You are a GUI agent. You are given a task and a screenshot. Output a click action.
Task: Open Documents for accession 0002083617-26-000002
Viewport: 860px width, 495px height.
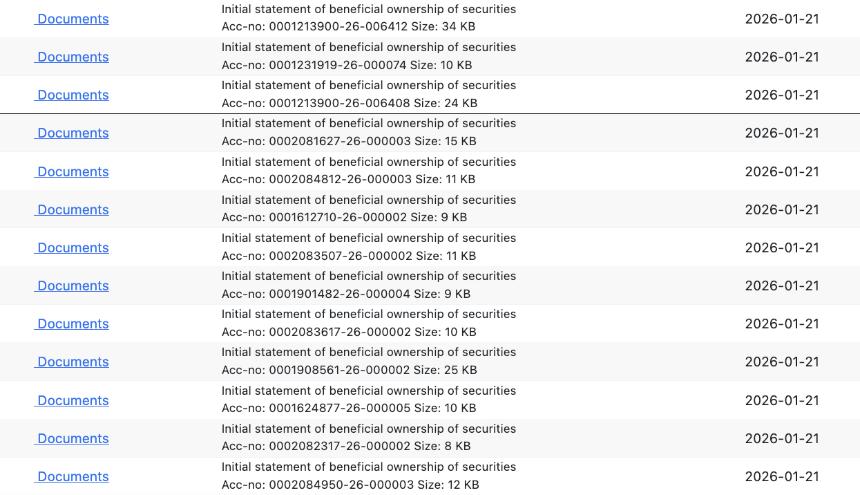73,324
